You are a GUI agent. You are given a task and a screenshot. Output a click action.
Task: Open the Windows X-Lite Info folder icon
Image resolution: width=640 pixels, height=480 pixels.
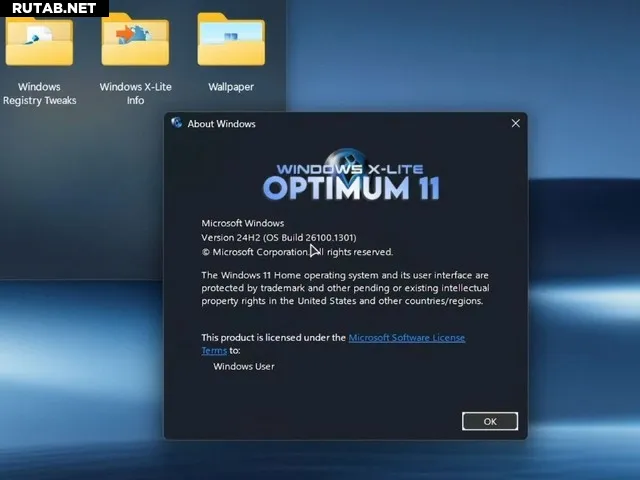(x=135, y=42)
